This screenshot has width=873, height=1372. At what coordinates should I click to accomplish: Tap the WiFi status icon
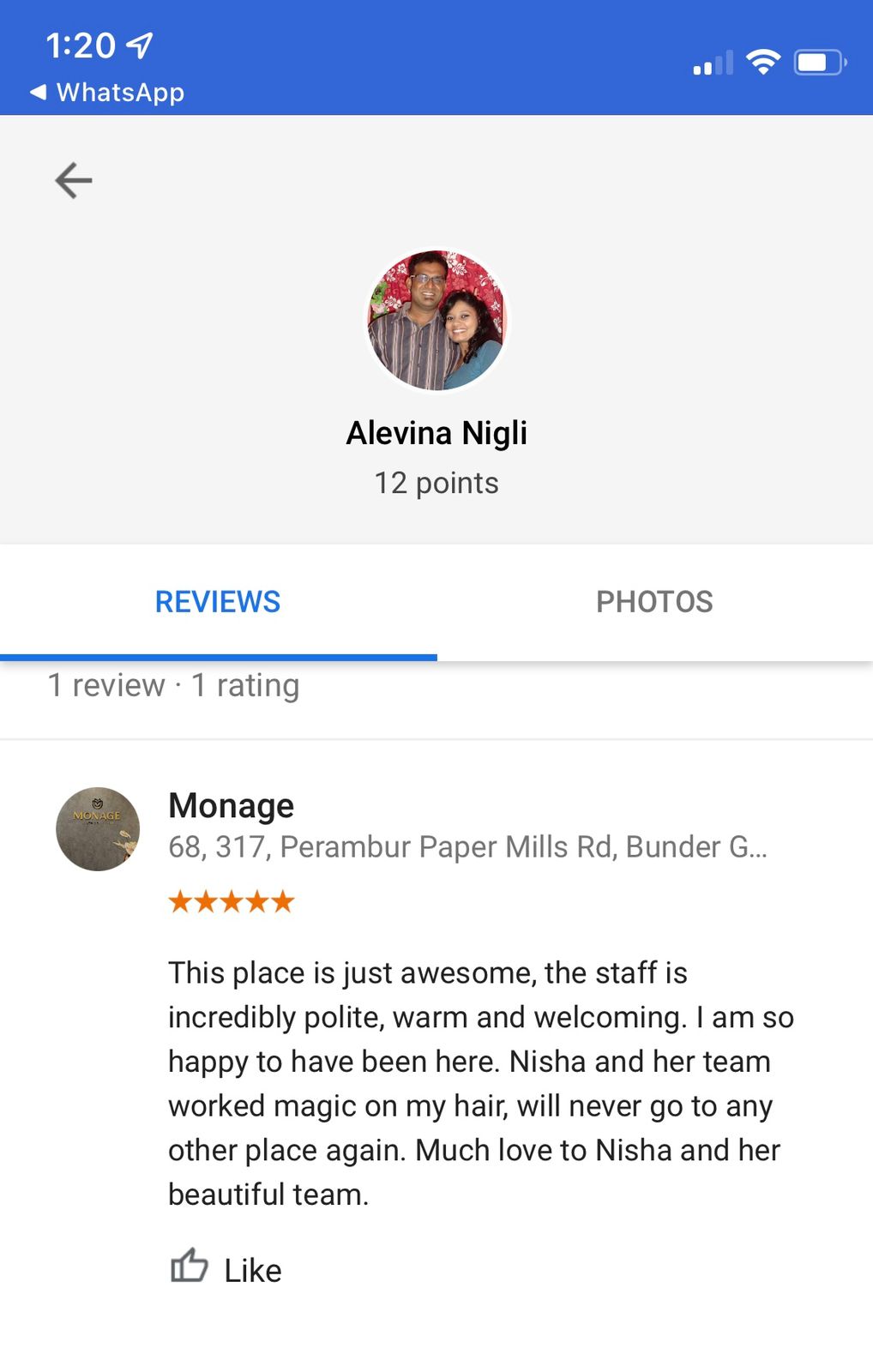(x=763, y=62)
